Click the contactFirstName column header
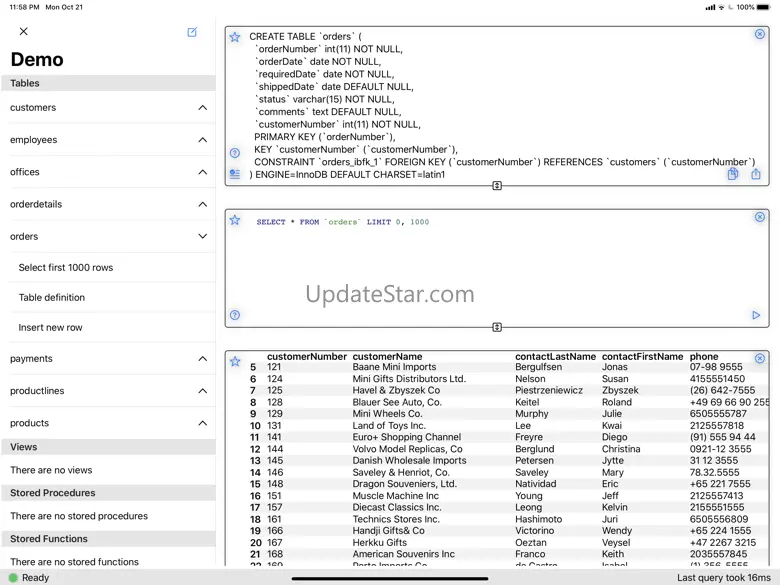This screenshot has width=780, height=585. tap(642, 356)
